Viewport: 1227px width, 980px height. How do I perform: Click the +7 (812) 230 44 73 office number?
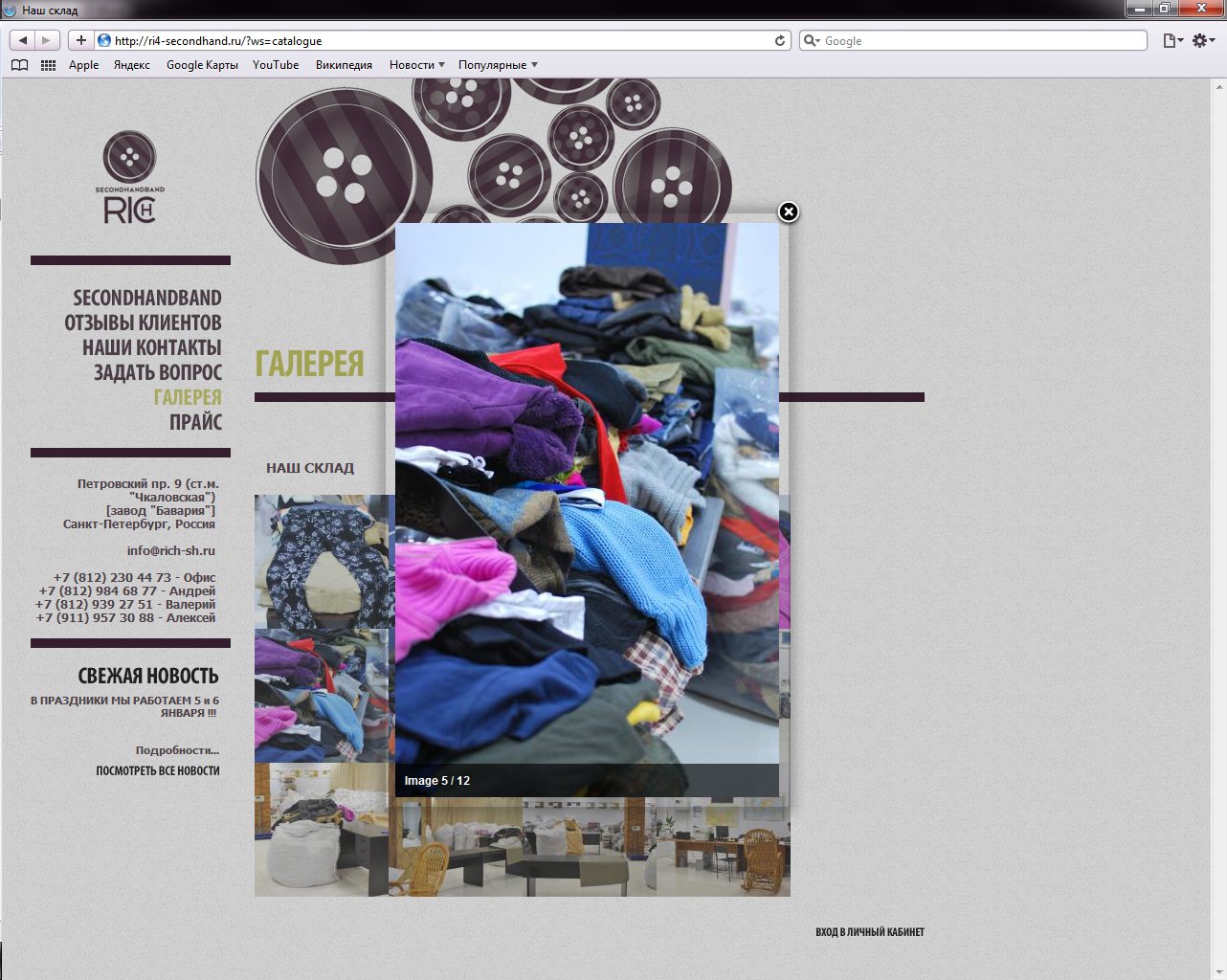tap(135, 577)
